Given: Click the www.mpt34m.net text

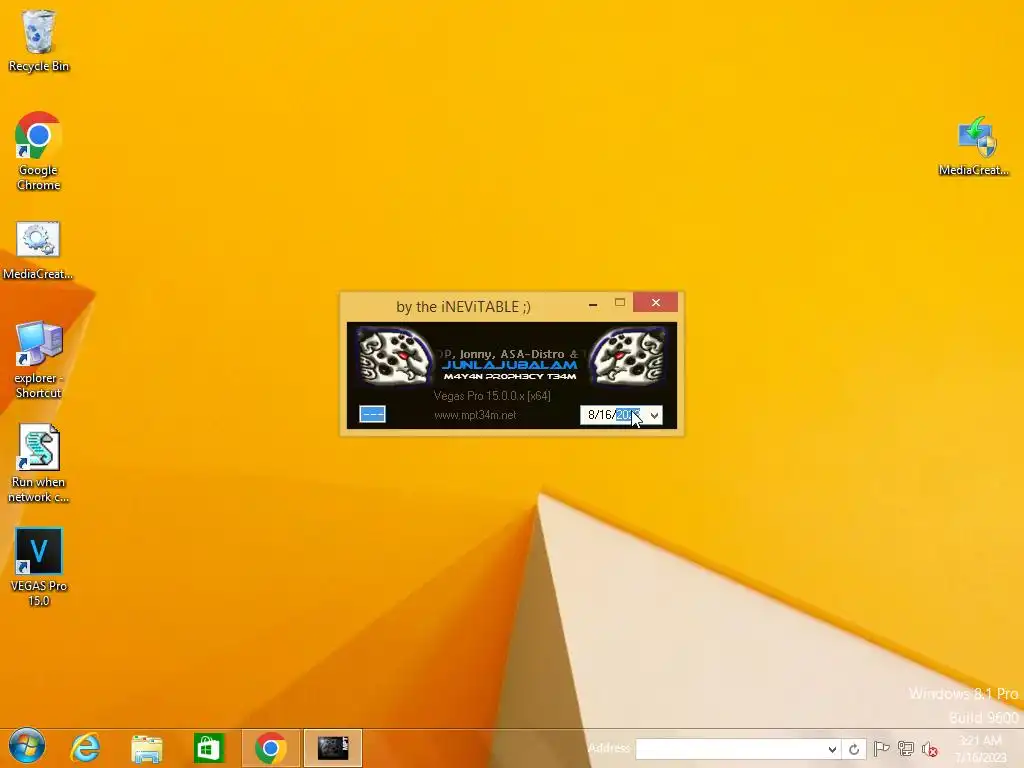Looking at the screenshot, I should 475,415.
